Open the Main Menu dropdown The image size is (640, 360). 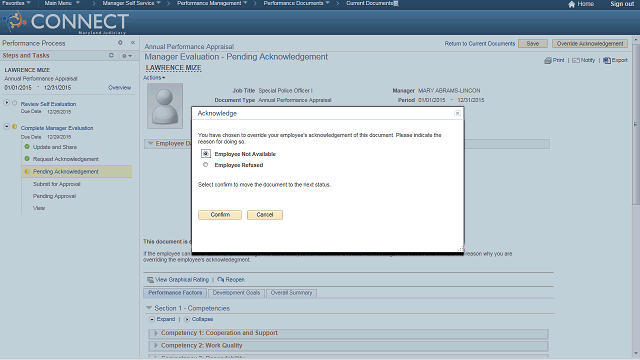pos(62,3)
